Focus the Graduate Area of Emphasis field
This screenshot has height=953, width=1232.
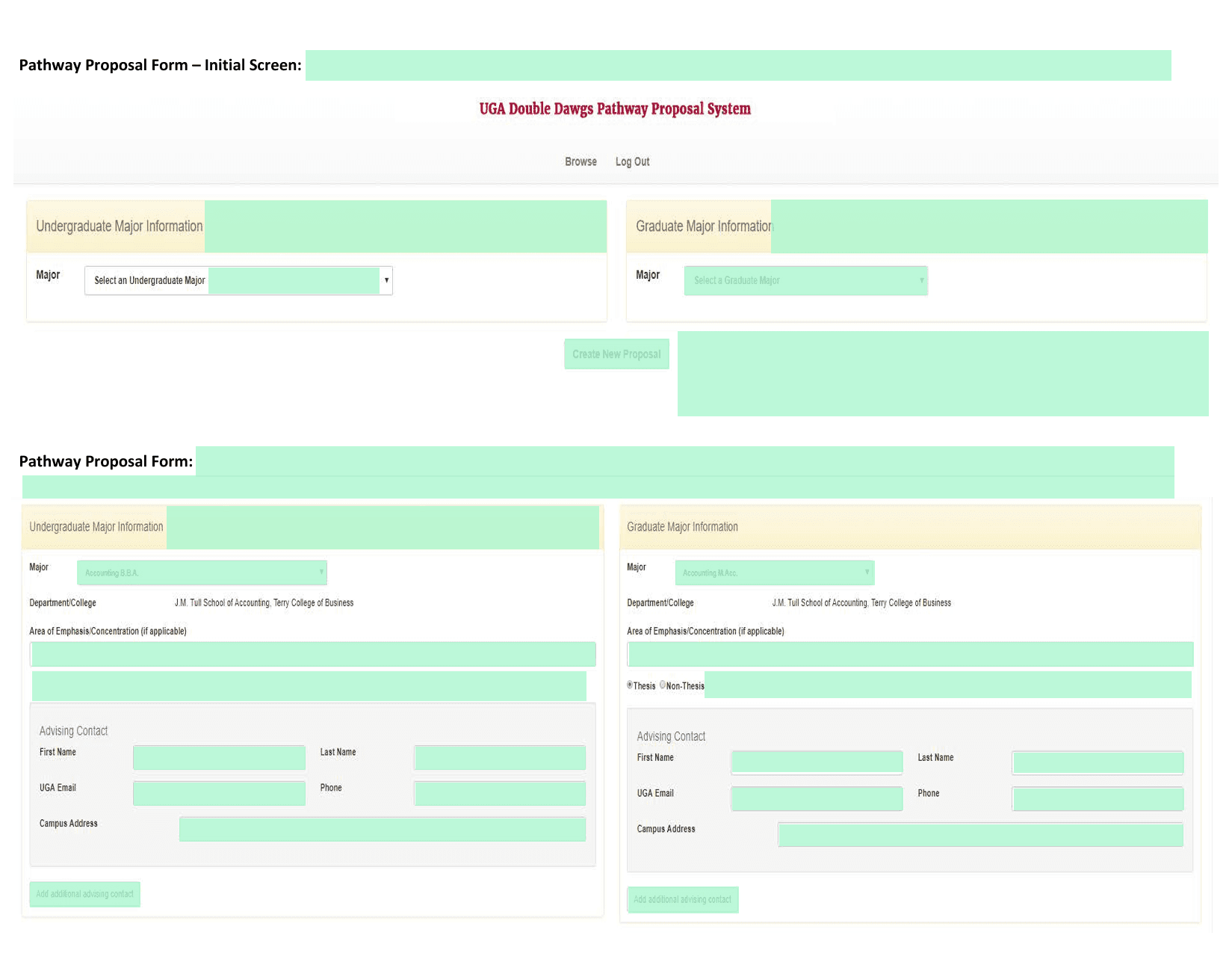pyautogui.click(x=910, y=654)
